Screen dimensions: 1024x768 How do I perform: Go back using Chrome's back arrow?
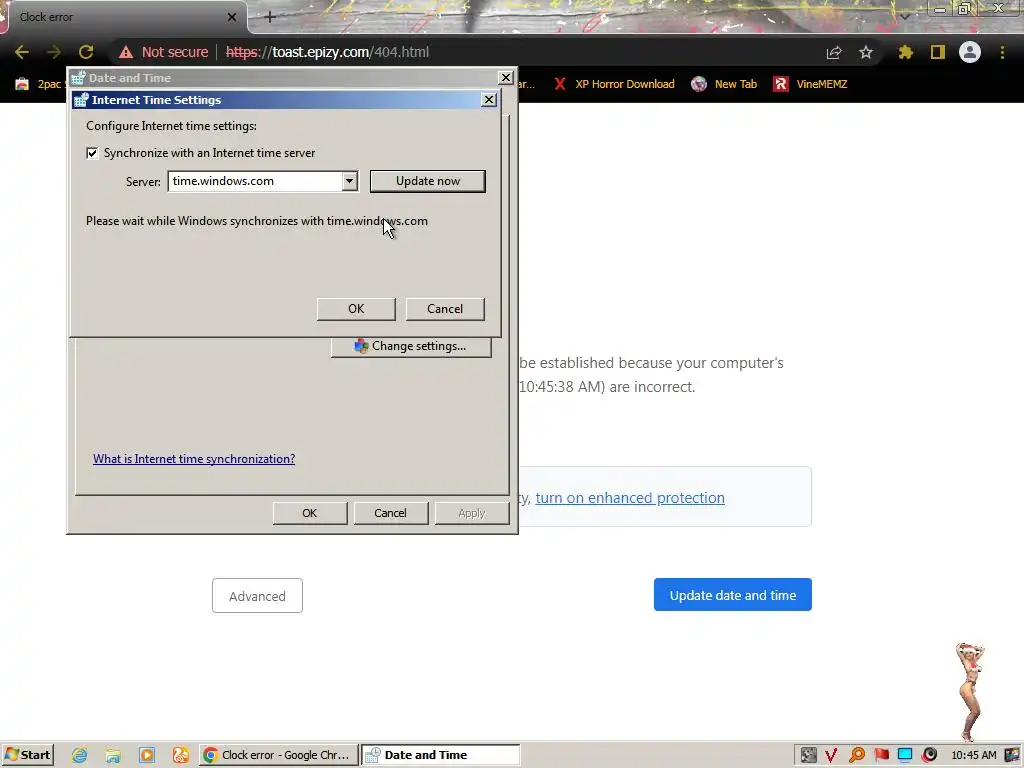click(x=22, y=52)
